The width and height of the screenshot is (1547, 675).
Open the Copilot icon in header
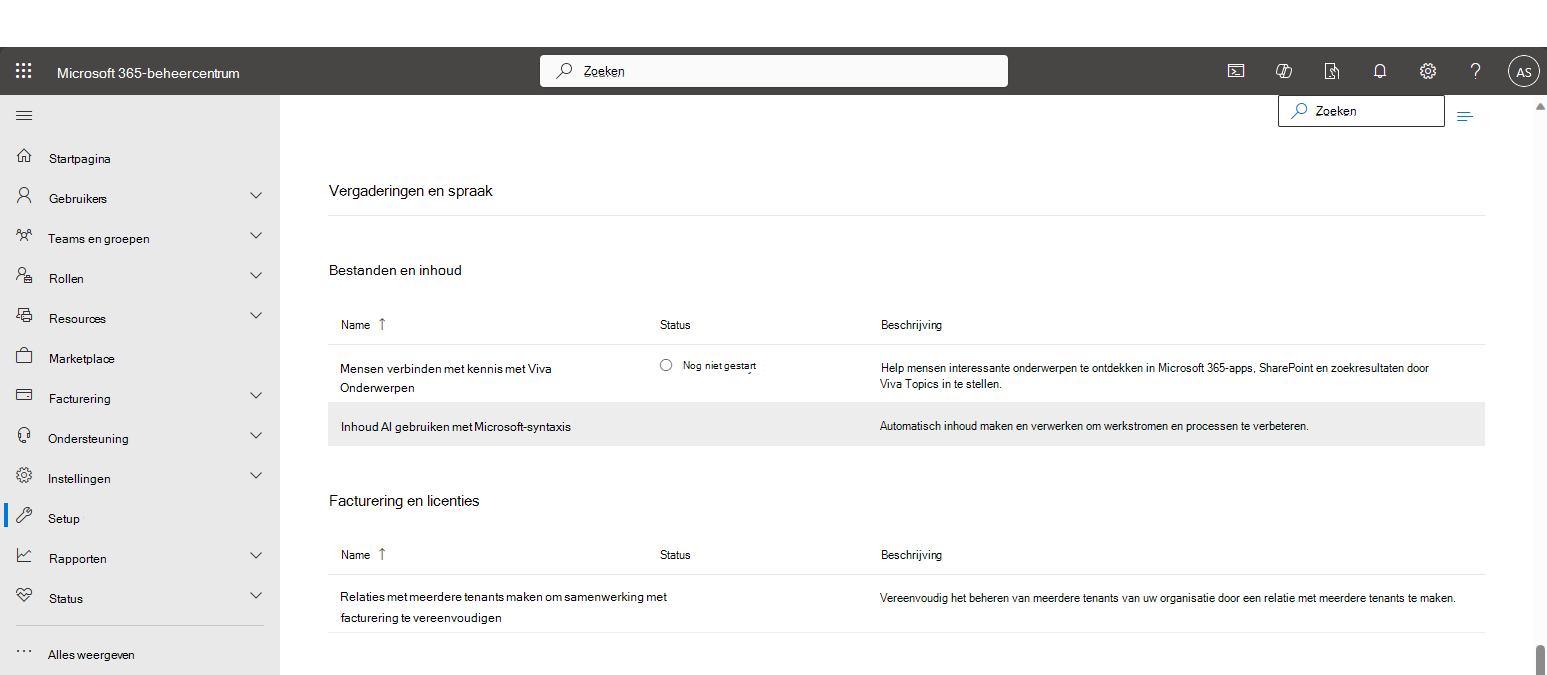pyautogui.click(x=1284, y=71)
